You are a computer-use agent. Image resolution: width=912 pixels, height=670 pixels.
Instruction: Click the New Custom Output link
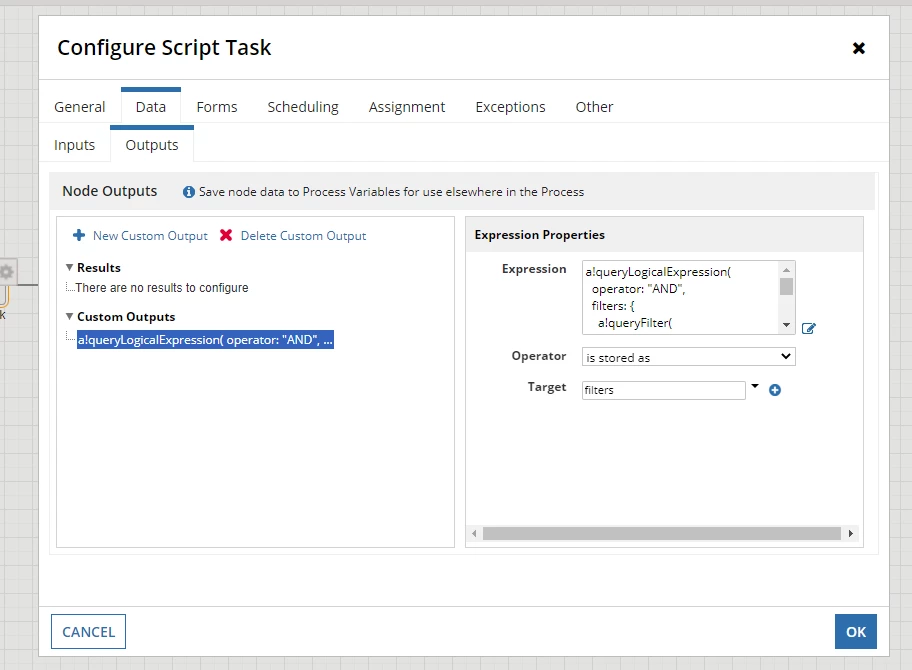click(x=150, y=236)
